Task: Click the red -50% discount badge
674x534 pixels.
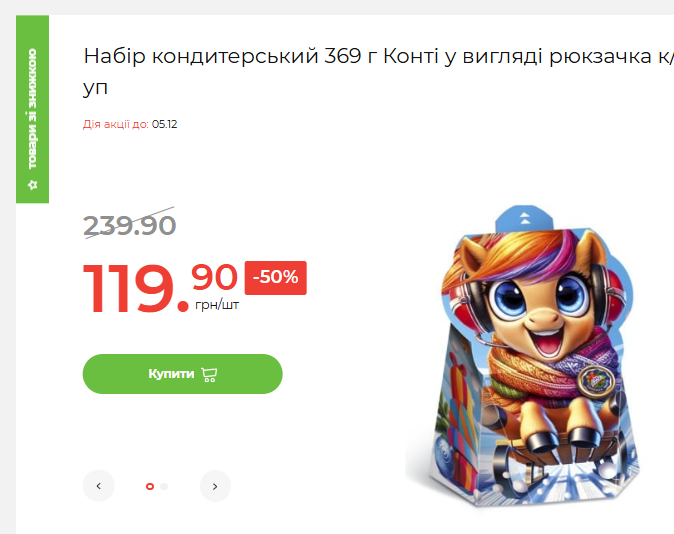Action: (x=276, y=277)
